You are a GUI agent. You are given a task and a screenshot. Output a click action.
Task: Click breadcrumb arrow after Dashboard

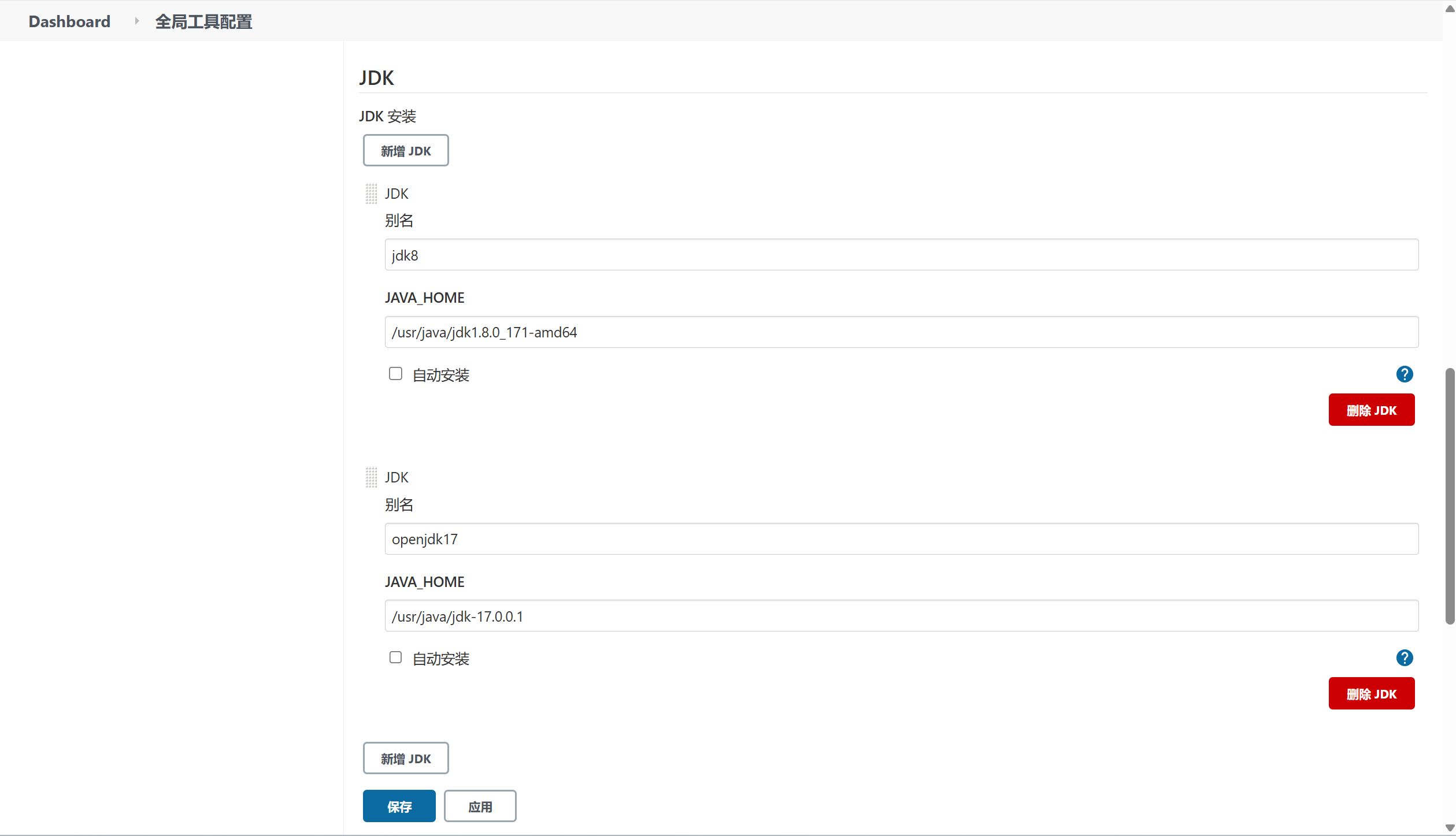point(137,21)
